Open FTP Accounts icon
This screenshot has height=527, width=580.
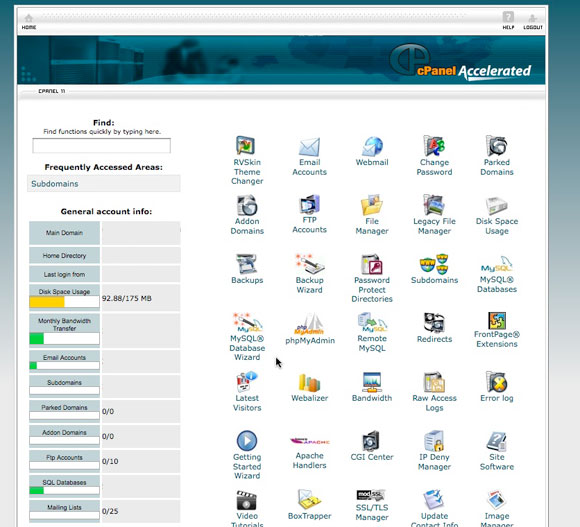tap(309, 204)
